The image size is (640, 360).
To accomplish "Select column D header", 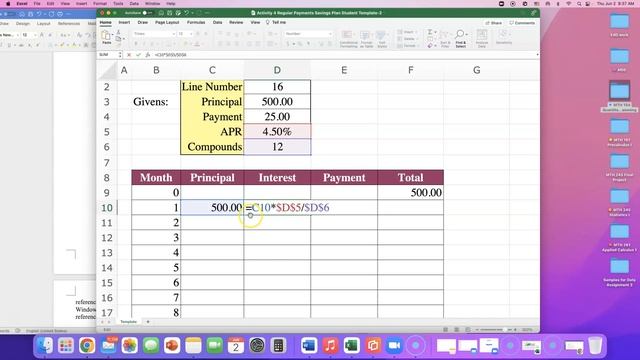I will click(277, 70).
